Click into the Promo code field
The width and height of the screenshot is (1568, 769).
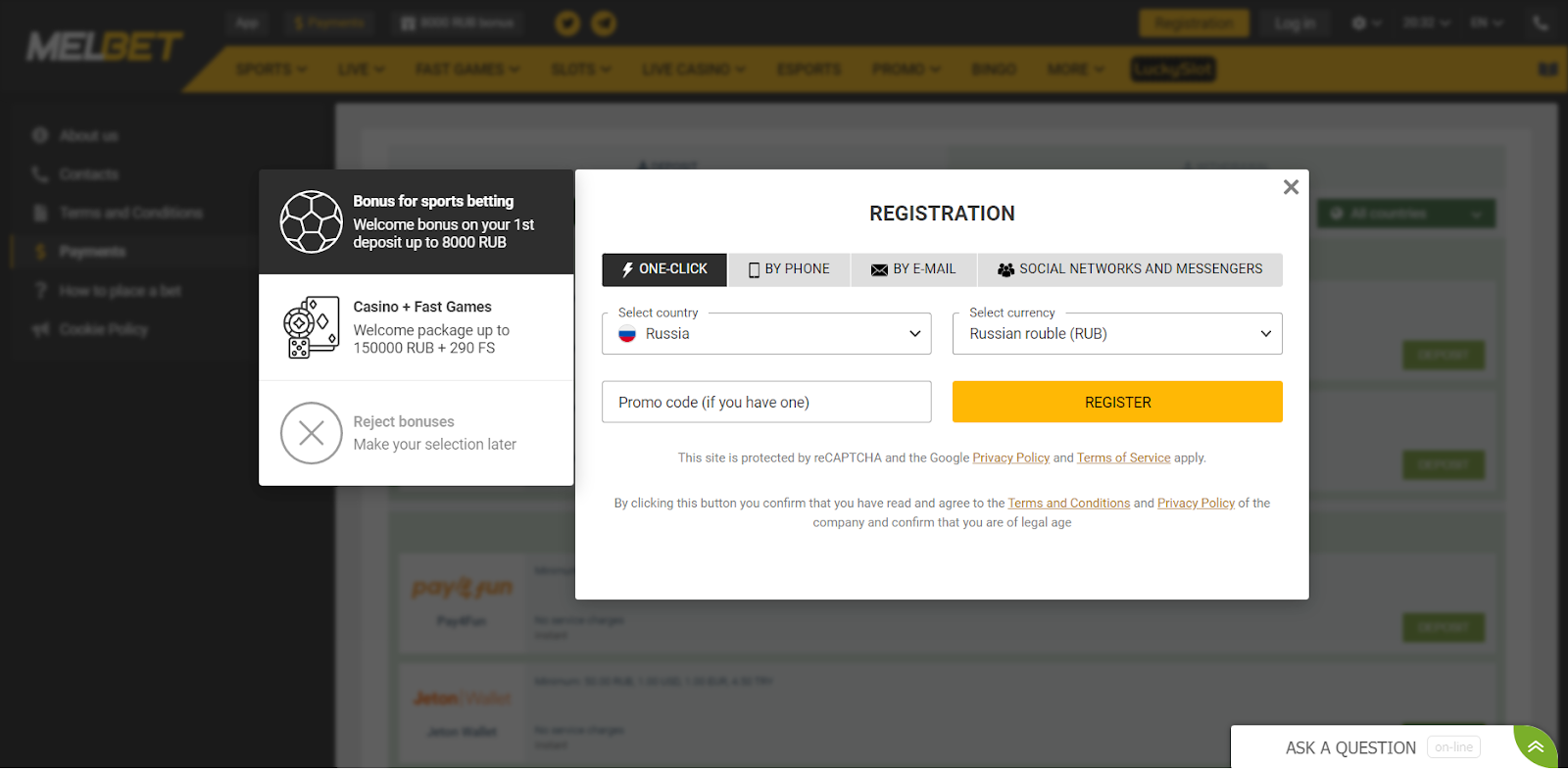(766, 402)
